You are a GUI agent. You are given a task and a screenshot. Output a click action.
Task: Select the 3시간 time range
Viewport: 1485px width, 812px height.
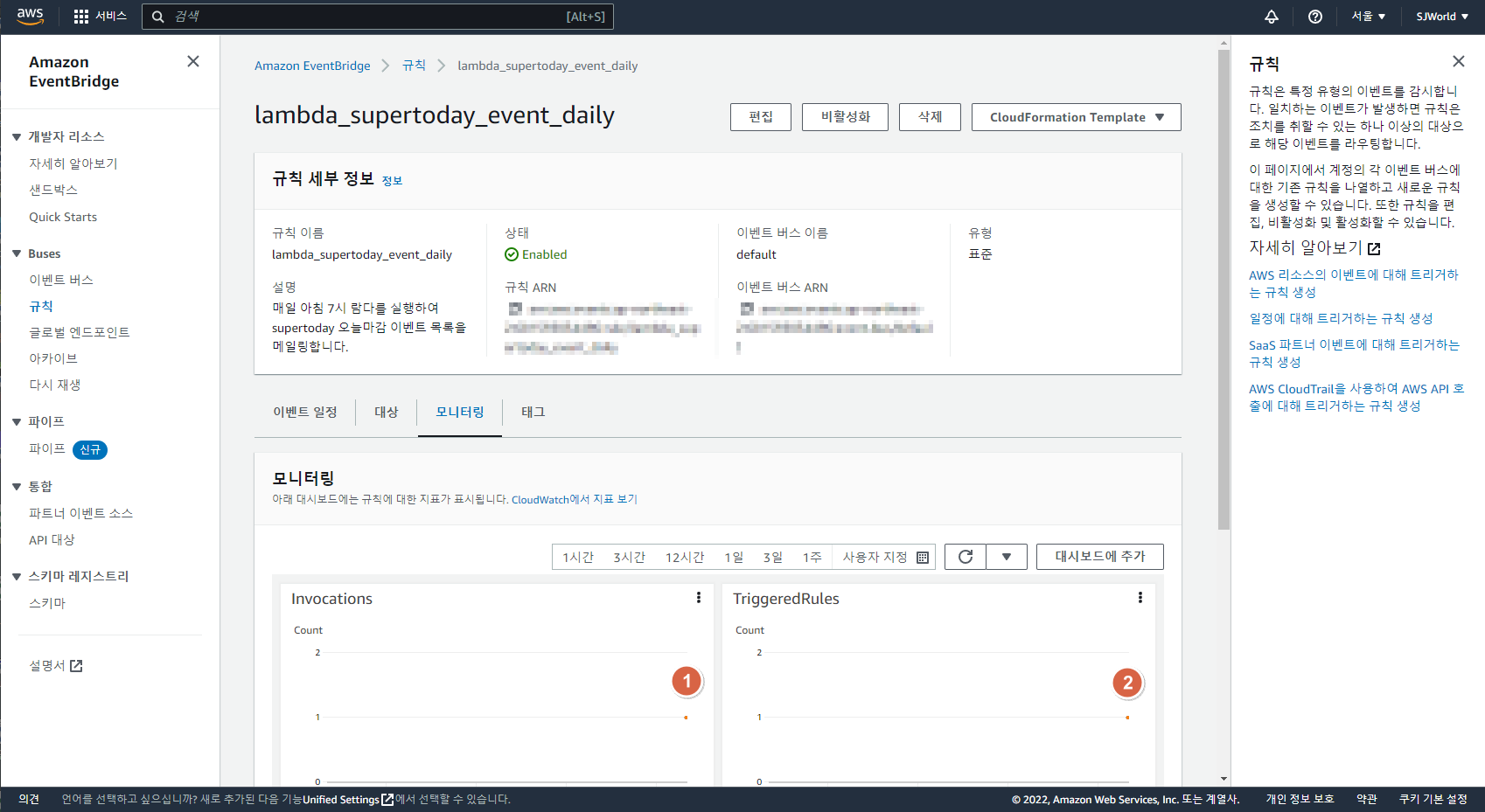(x=629, y=558)
